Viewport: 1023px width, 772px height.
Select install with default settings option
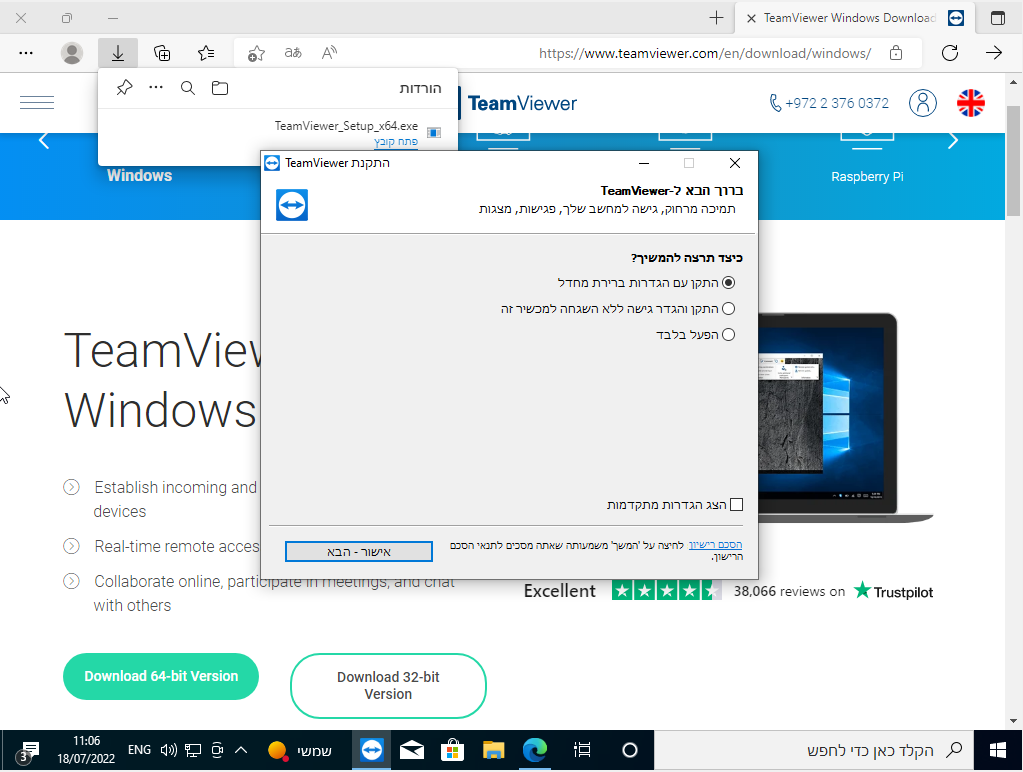728,283
